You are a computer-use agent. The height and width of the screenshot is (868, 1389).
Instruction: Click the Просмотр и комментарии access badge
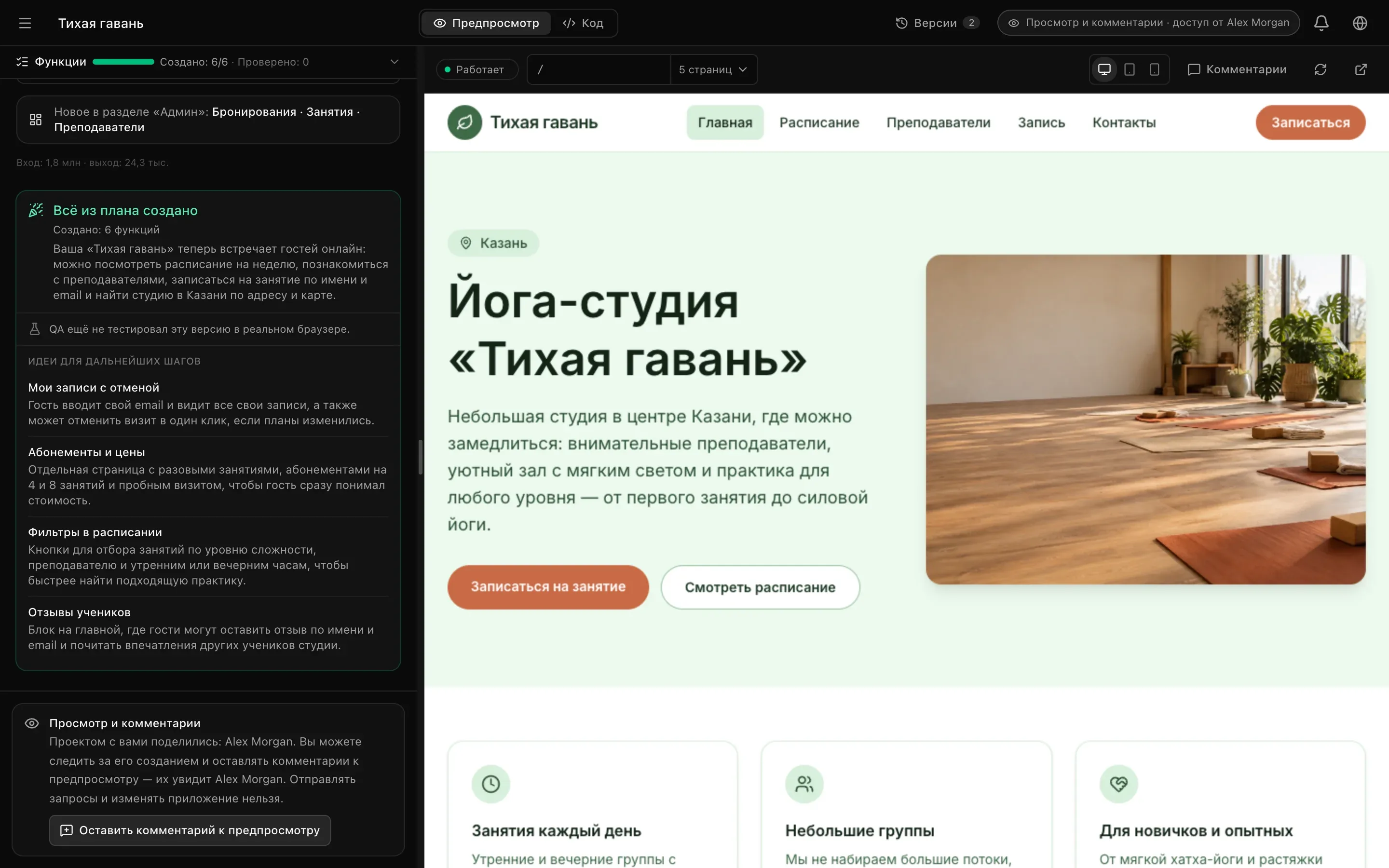click(x=1148, y=23)
